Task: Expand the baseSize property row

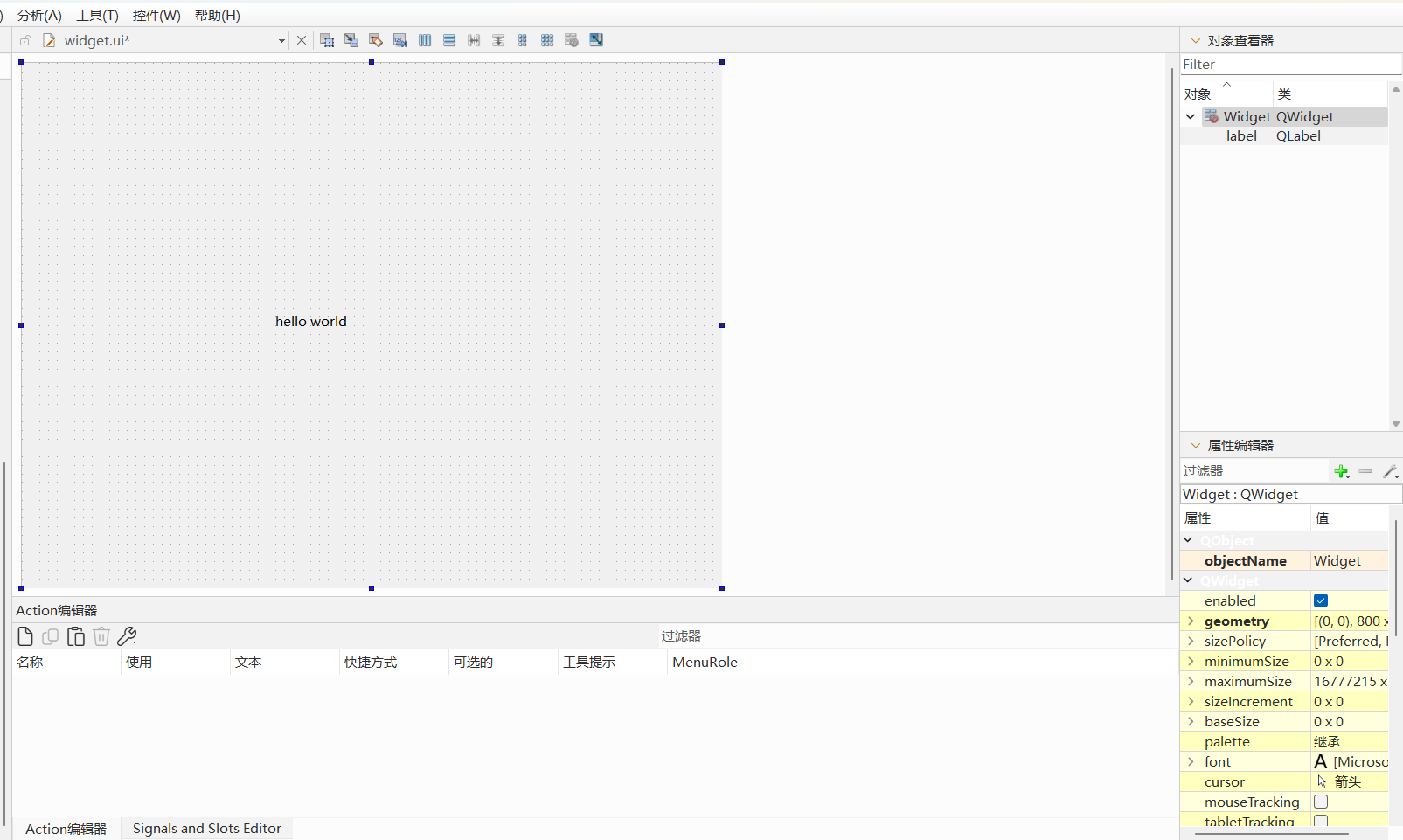Action: click(1191, 721)
